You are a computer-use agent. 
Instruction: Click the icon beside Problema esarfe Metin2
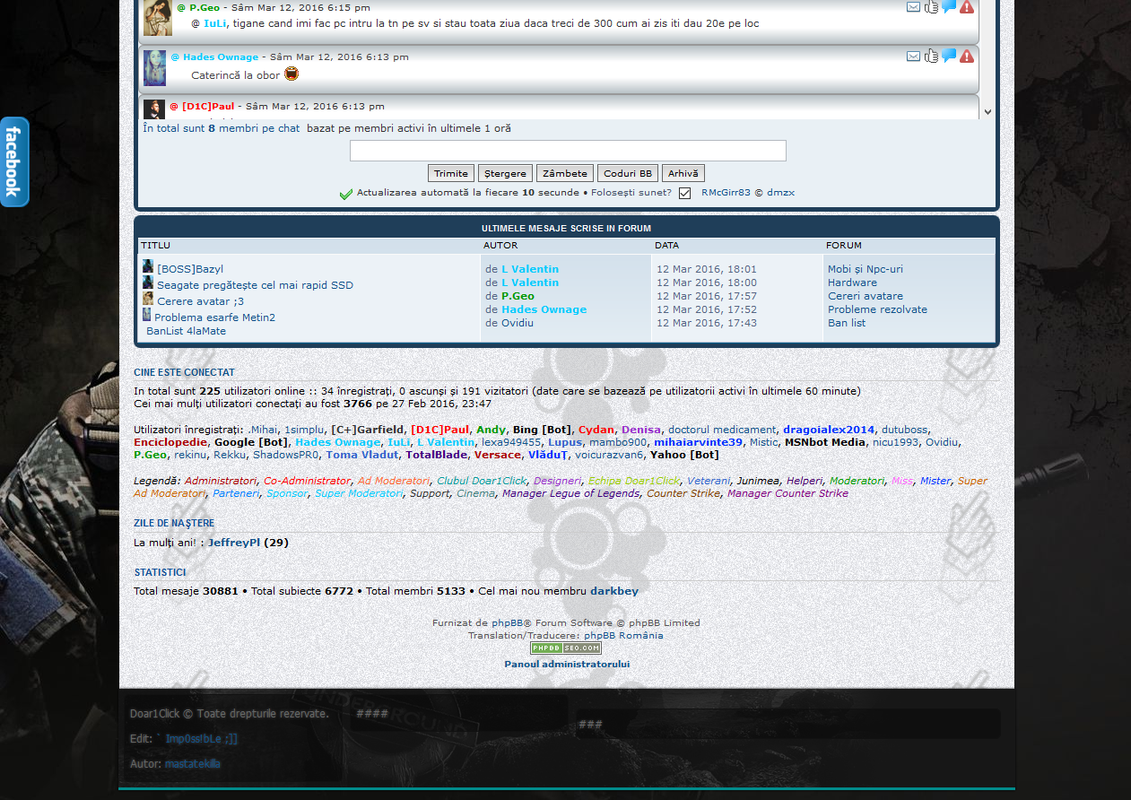(146, 315)
